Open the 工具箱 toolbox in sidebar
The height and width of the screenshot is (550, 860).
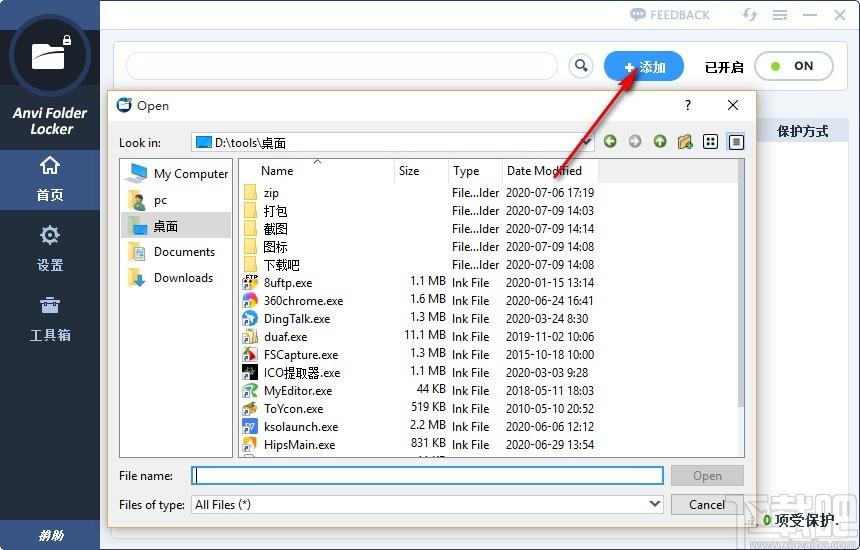[x=50, y=319]
